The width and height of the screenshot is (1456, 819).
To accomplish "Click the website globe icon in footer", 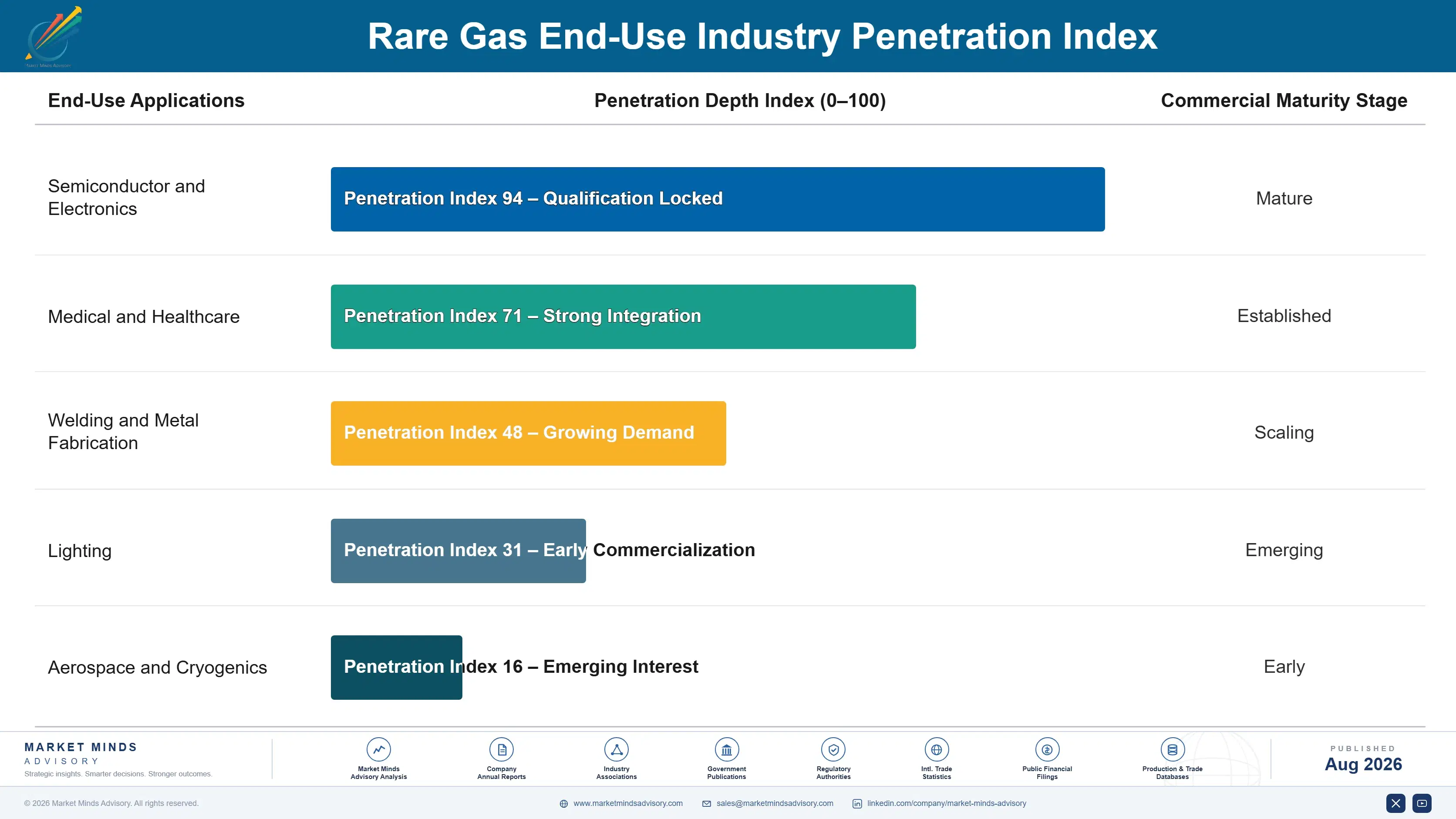I will click(x=563, y=804).
